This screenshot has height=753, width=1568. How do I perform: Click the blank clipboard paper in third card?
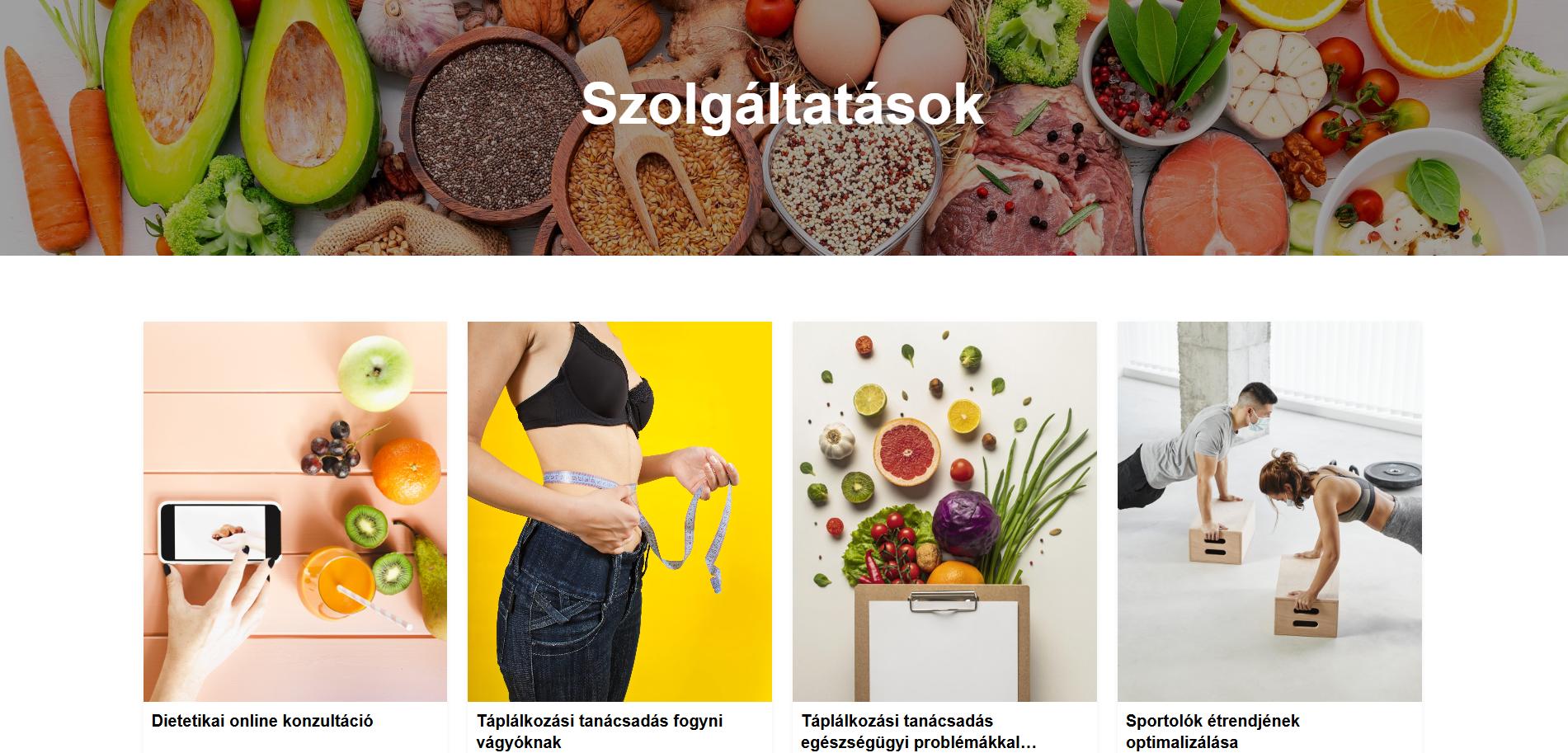943,650
